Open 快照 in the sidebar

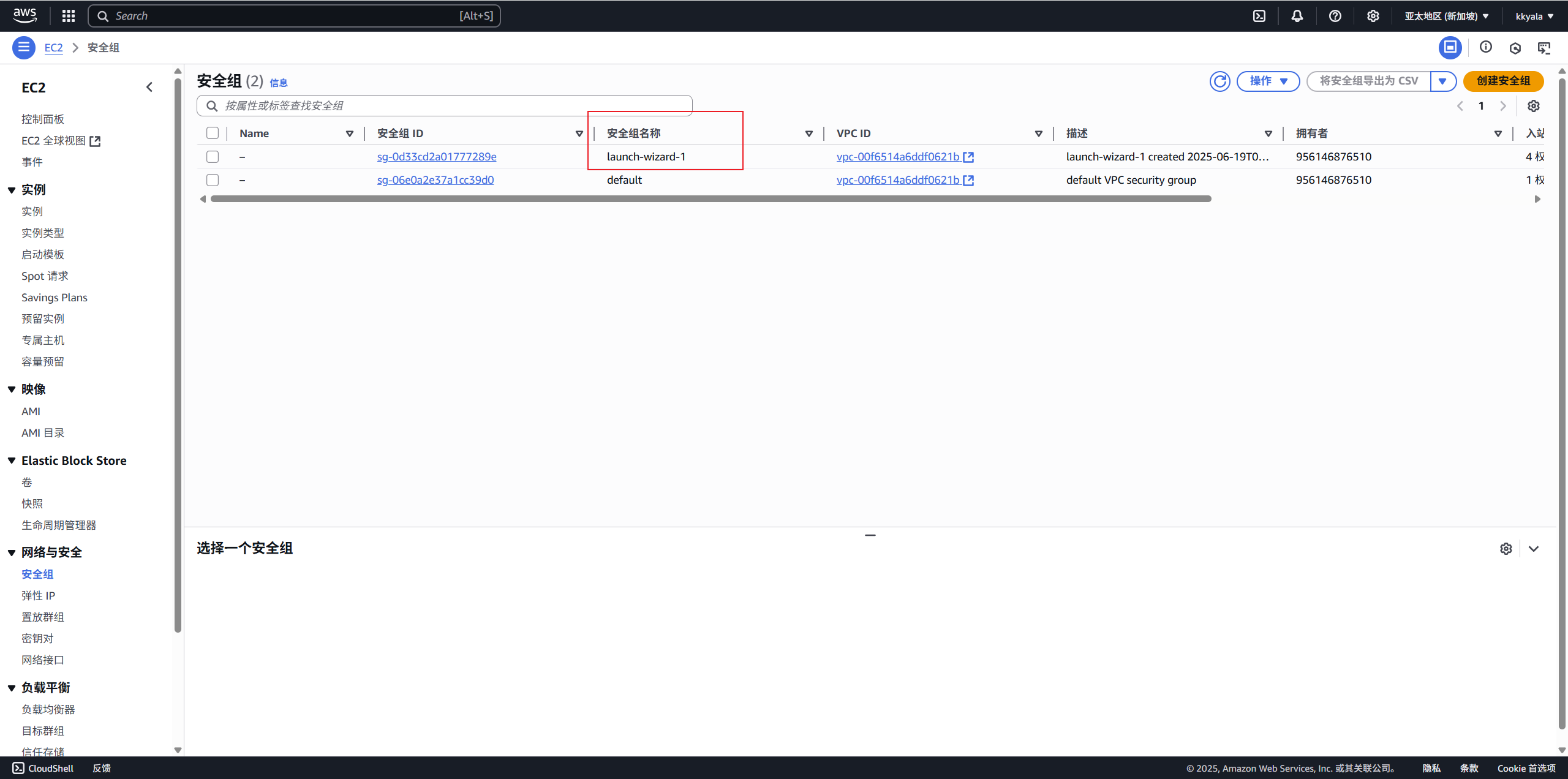32,503
